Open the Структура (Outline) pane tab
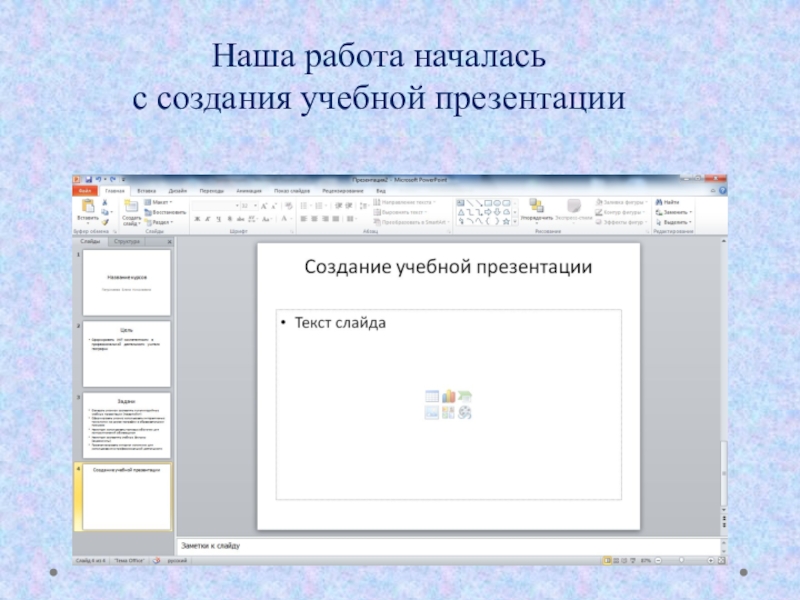The width and height of the screenshot is (800, 600). [127, 242]
